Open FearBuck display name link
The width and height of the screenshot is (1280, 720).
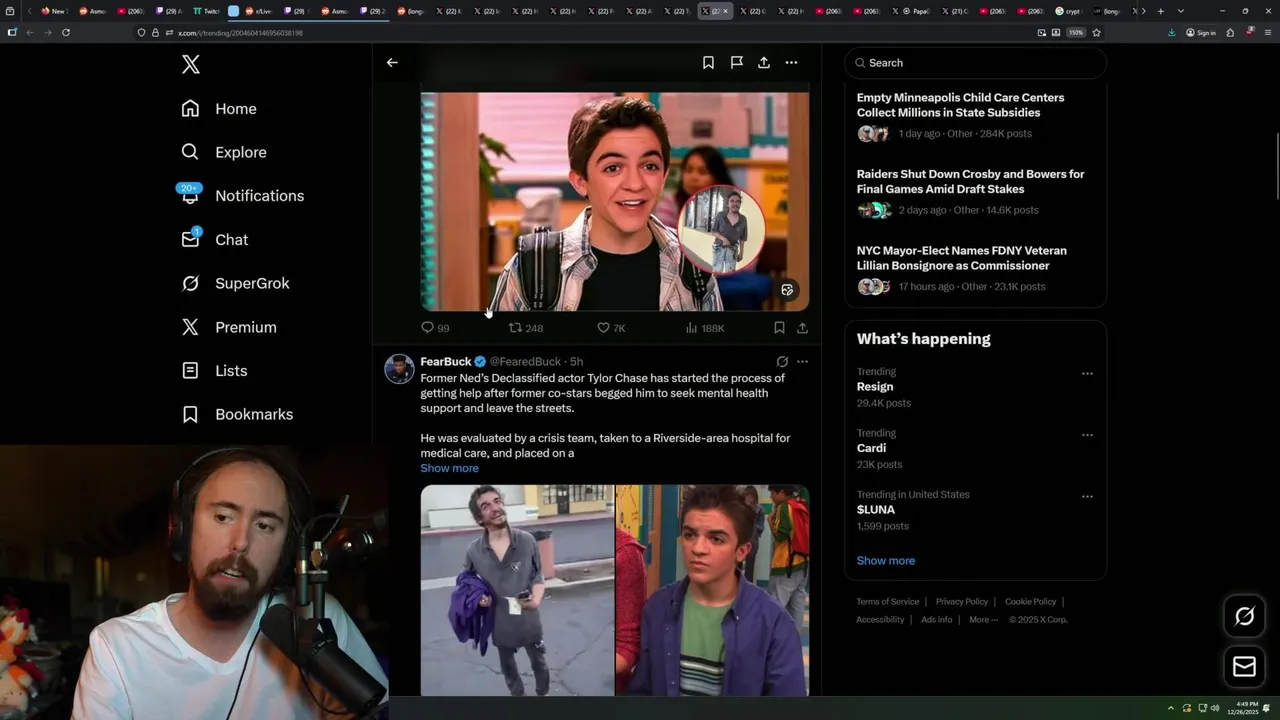point(446,362)
